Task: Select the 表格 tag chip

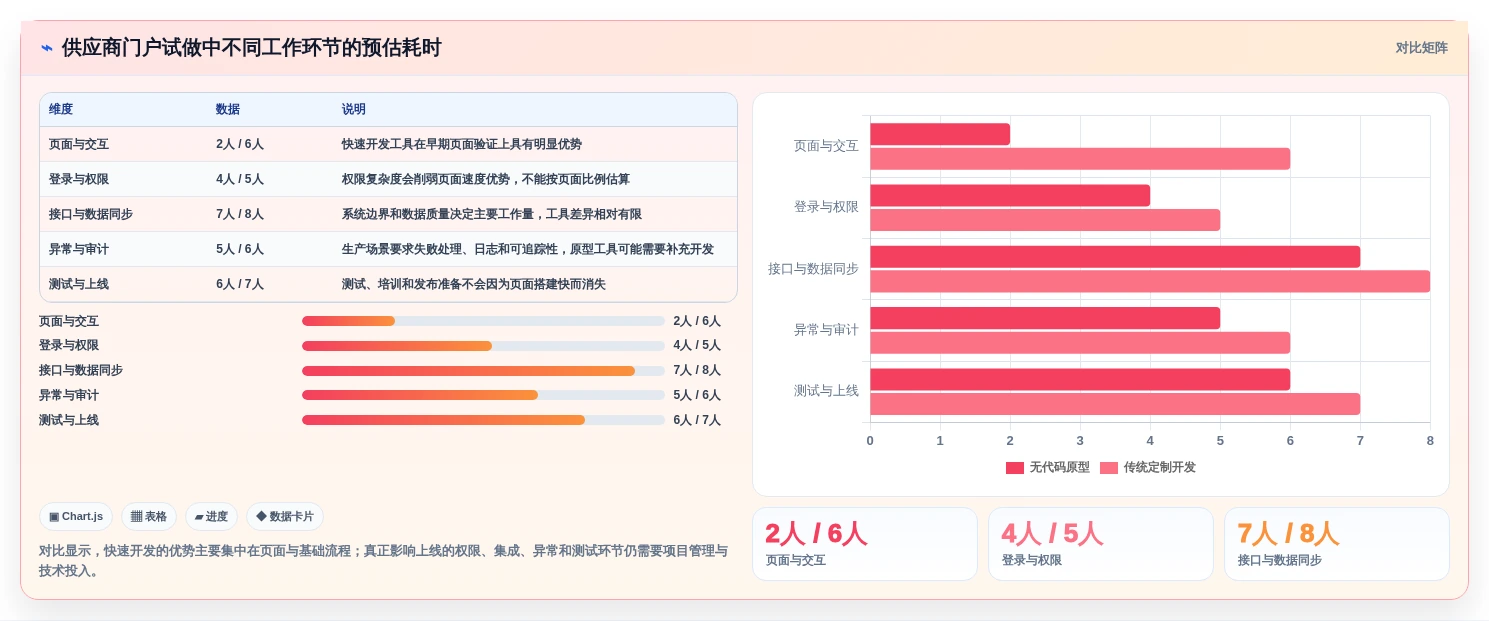Action: point(149,517)
